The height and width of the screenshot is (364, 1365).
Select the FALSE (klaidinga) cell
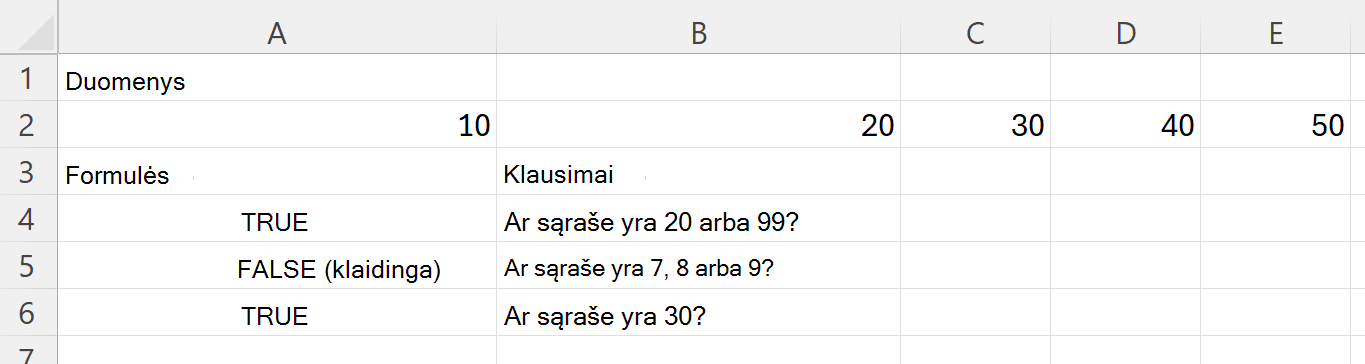pyautogui.click(x=277, y=266)
